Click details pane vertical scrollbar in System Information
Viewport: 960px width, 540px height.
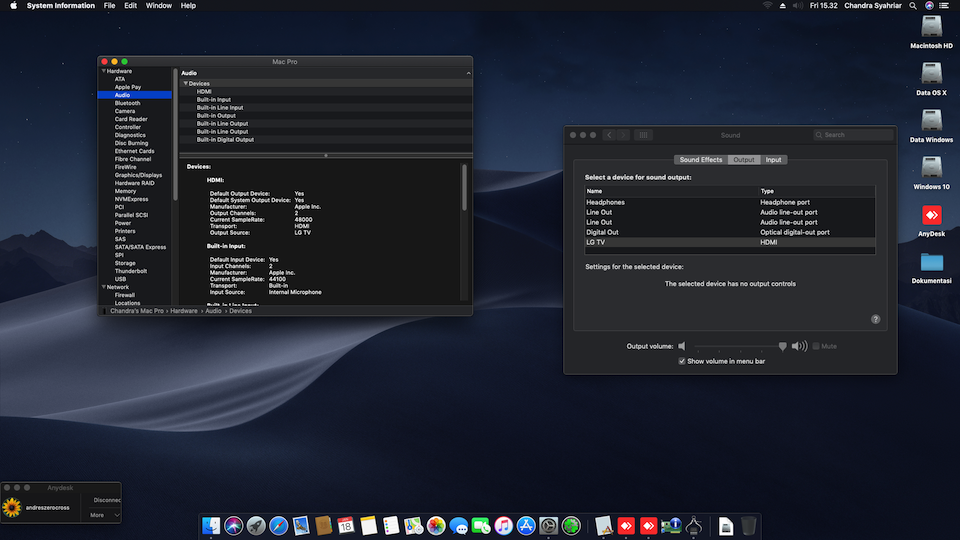click(464, 187)
